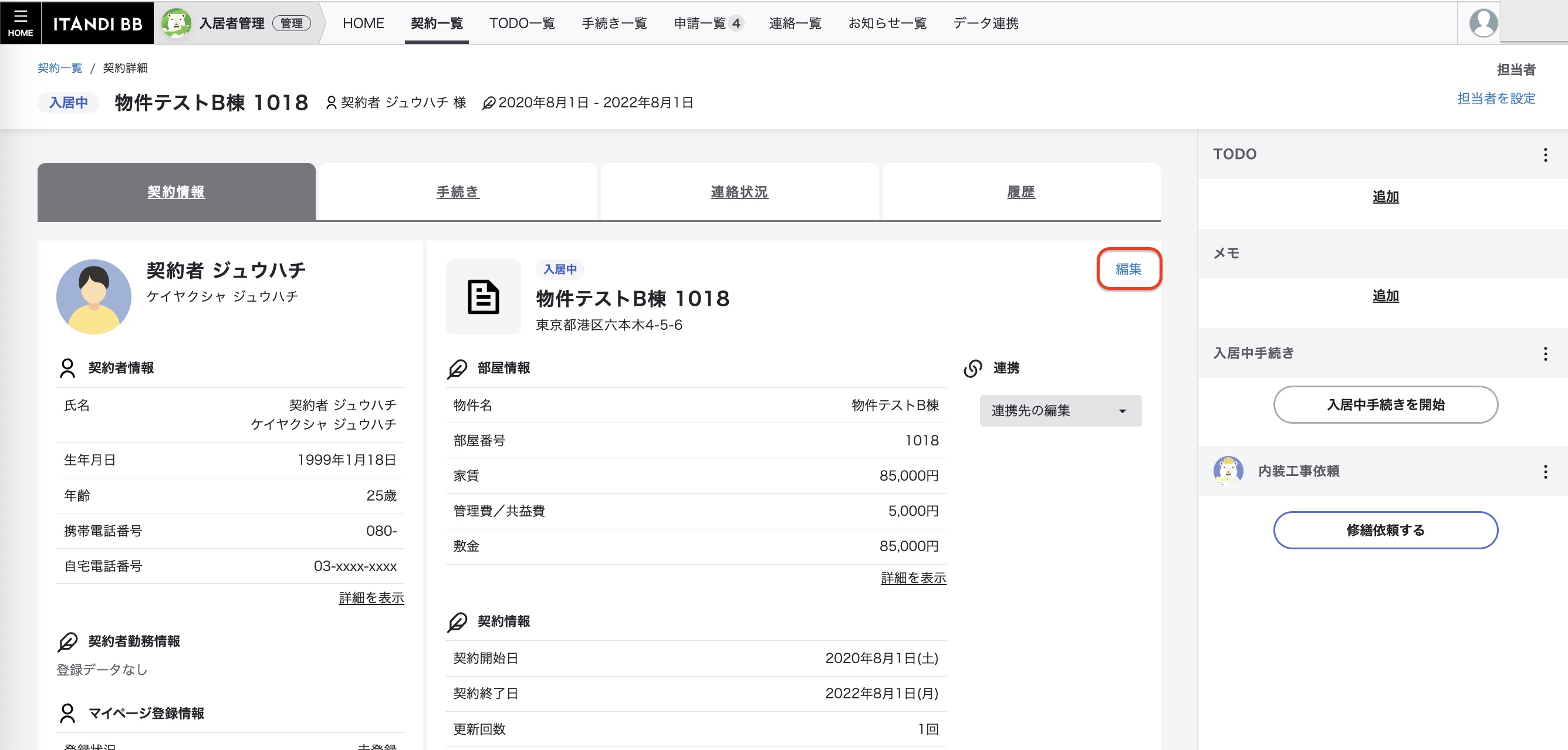Click the 携帯電話番号 value 080-

[x=381, y=531]
